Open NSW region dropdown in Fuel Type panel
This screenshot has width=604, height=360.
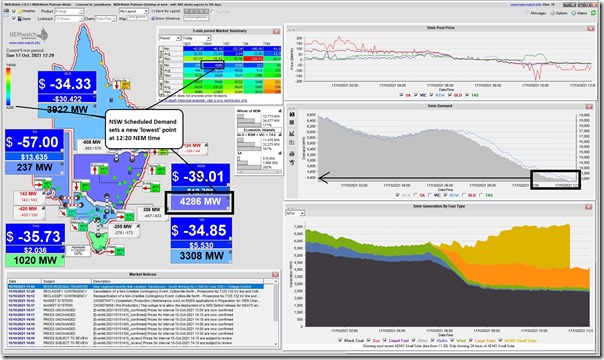click(x=295, y=213)
